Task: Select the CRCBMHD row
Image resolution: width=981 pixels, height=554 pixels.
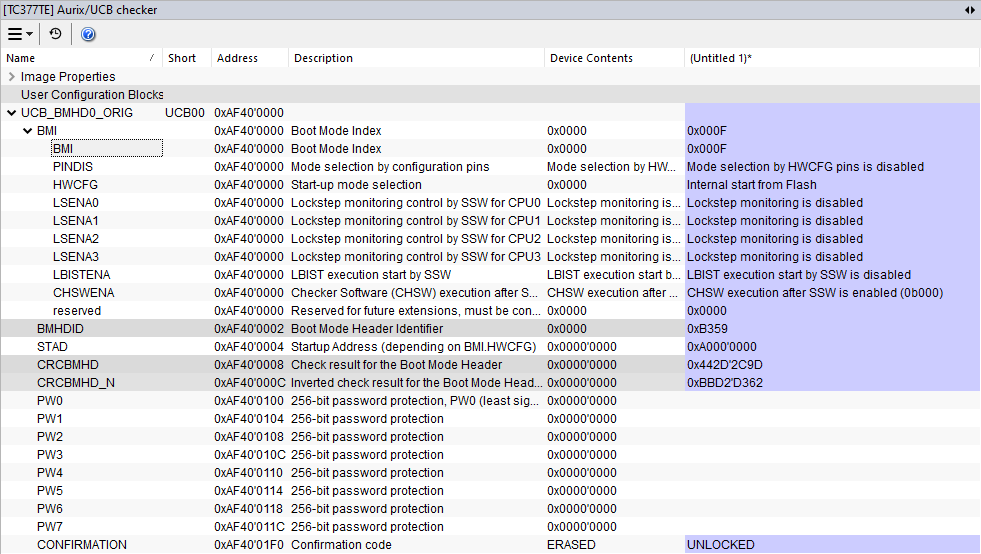Action: 490,365
